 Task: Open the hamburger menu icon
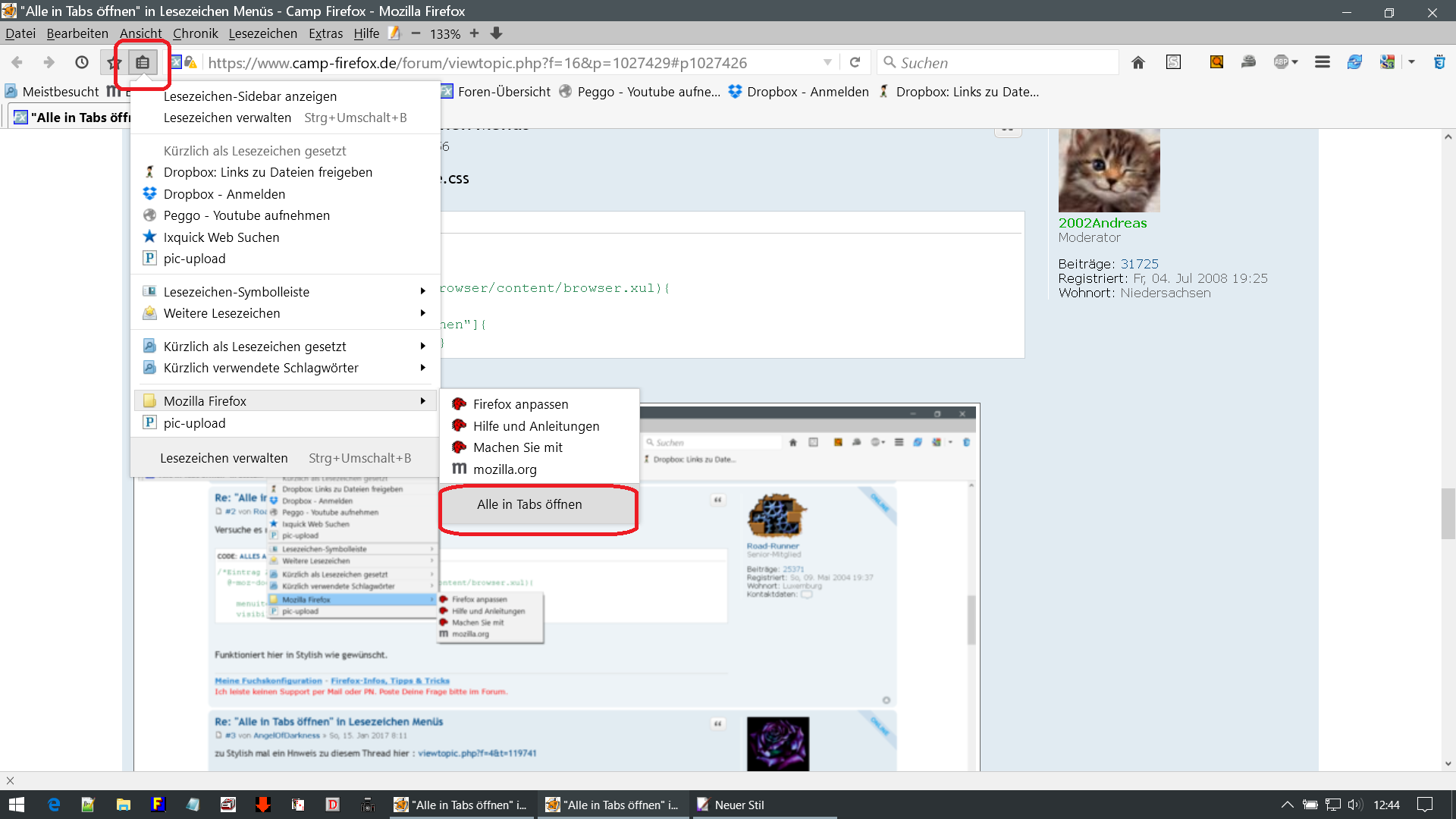pos(1322,63)
